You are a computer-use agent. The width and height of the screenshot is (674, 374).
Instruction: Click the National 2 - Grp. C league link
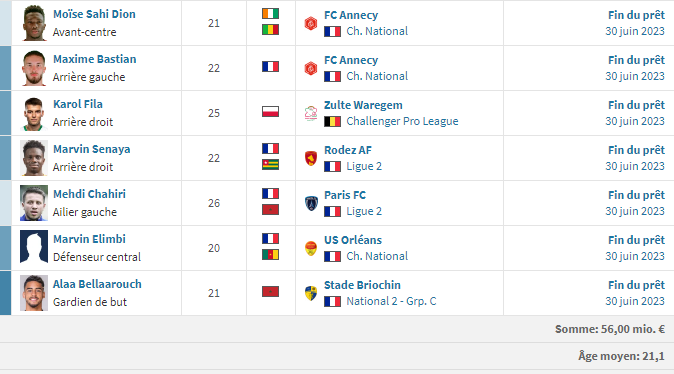click(391, 301)
